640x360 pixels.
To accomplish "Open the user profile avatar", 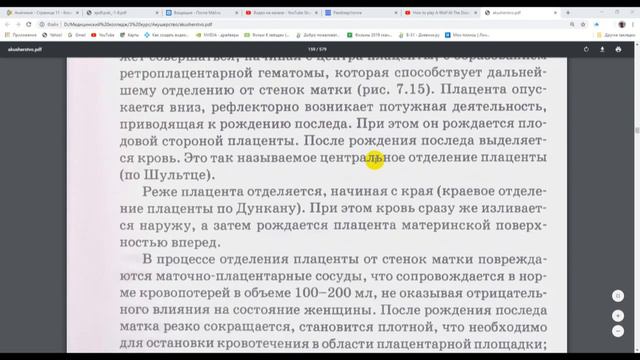I will click(622, 24).
